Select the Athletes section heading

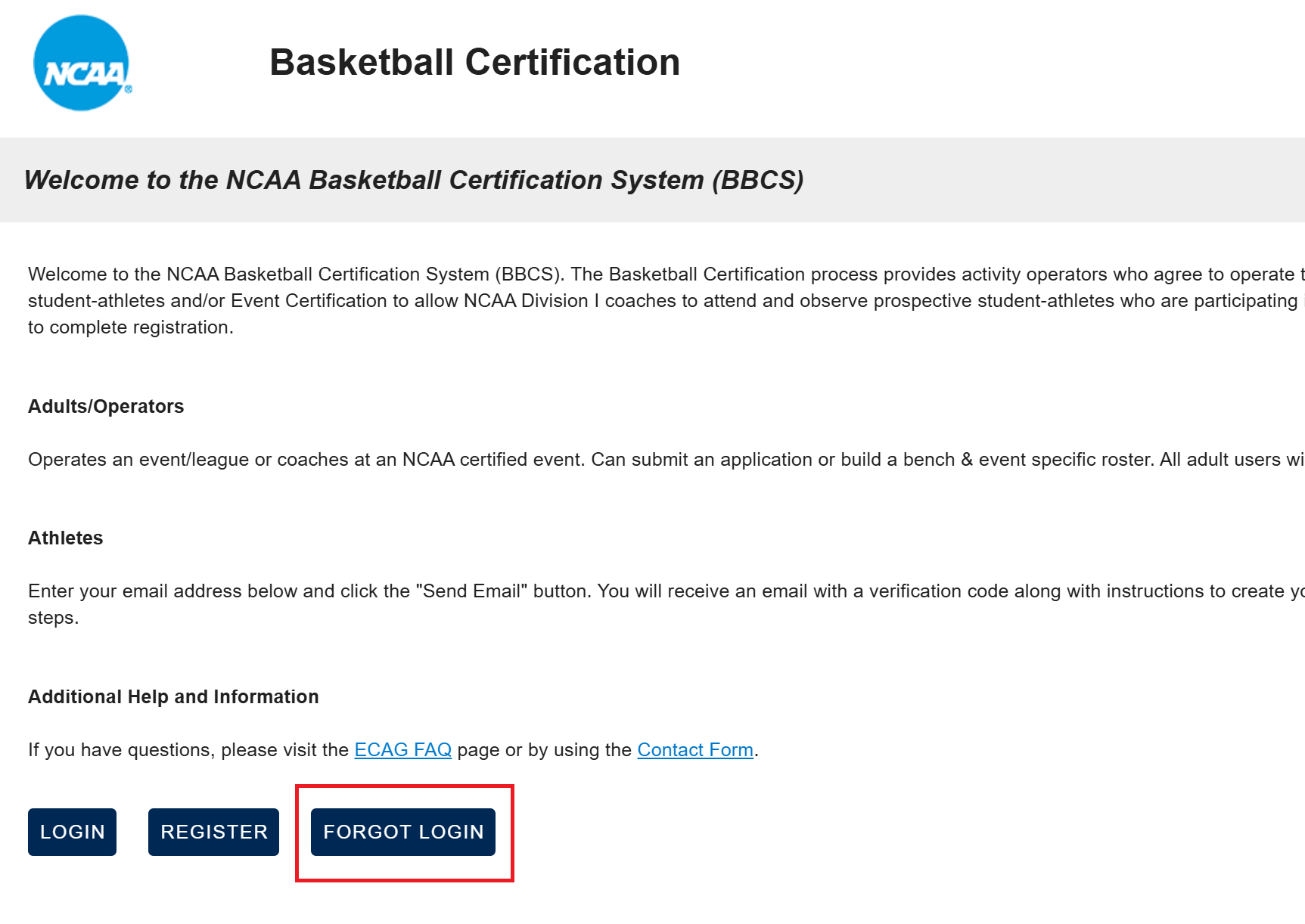click(66, 538)
